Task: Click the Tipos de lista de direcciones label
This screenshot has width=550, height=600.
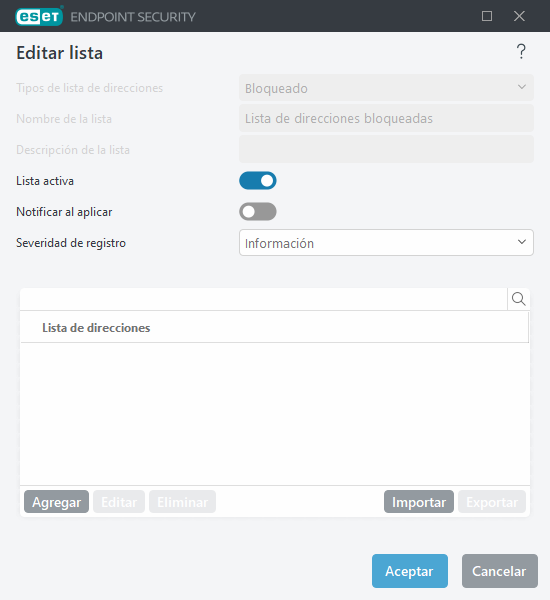Action: tap(90, 88)
